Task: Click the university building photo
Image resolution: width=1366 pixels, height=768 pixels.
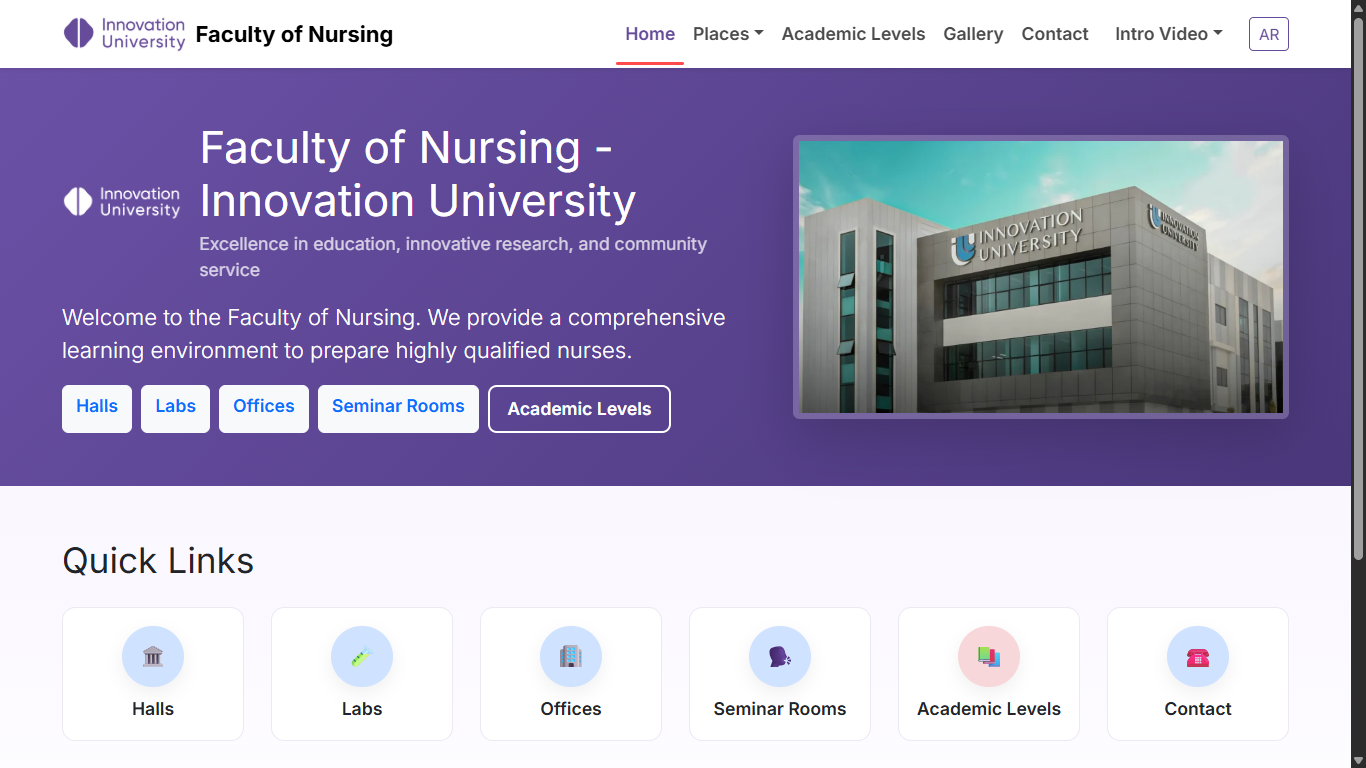Action: point(1040,277)
